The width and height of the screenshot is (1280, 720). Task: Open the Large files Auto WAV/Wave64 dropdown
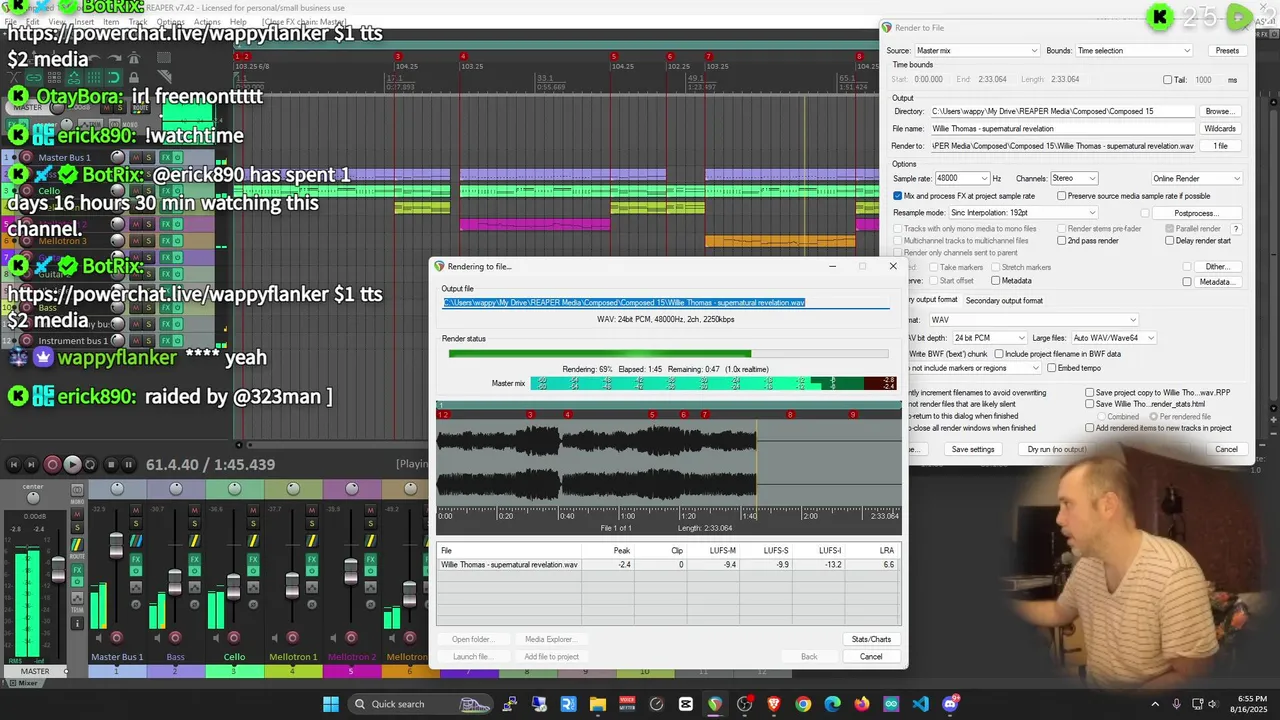pos(1113,338)
